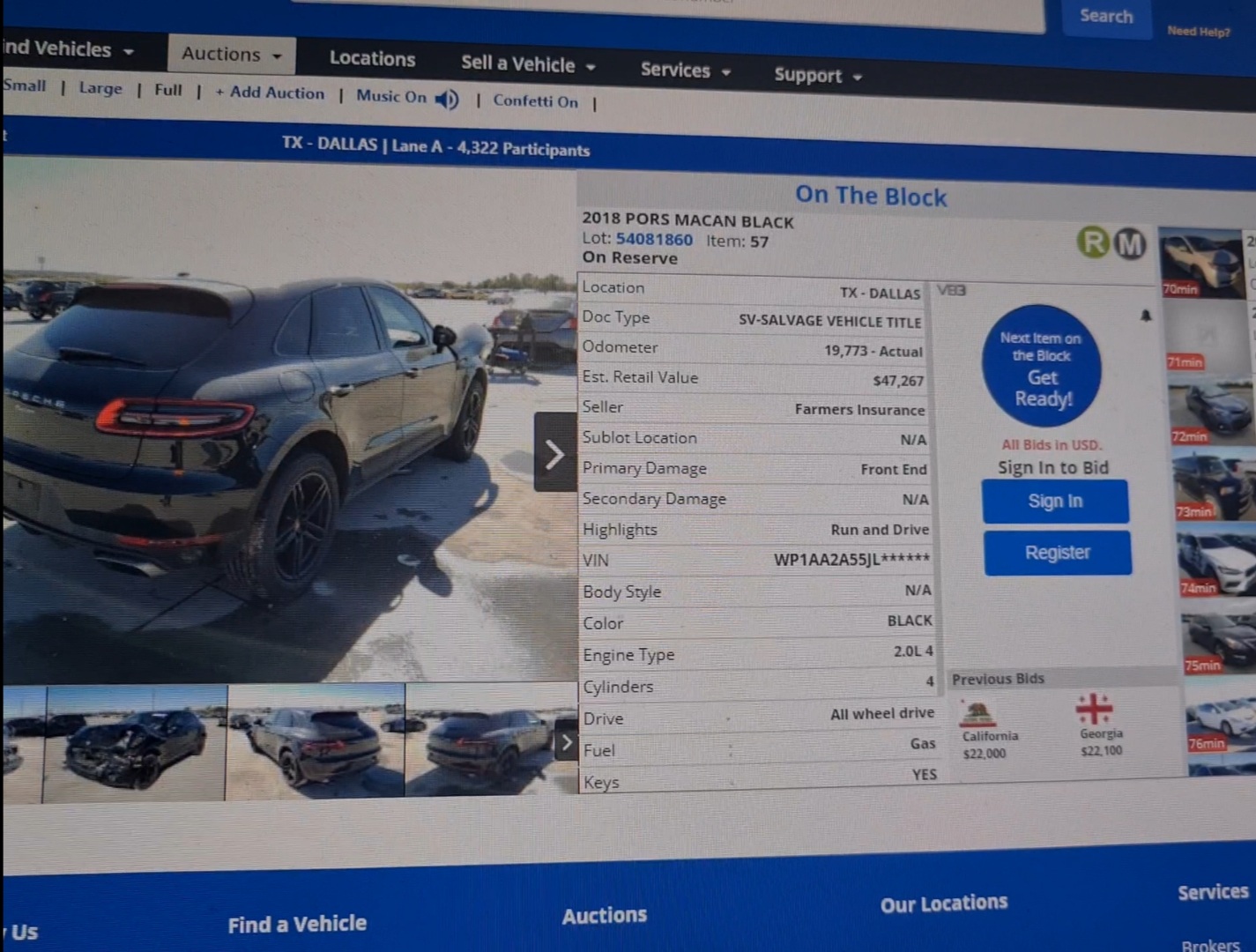Toggle the Confetti On setting
The height and width of the screenshot is (952, 1256).
(x=536, y=101)
